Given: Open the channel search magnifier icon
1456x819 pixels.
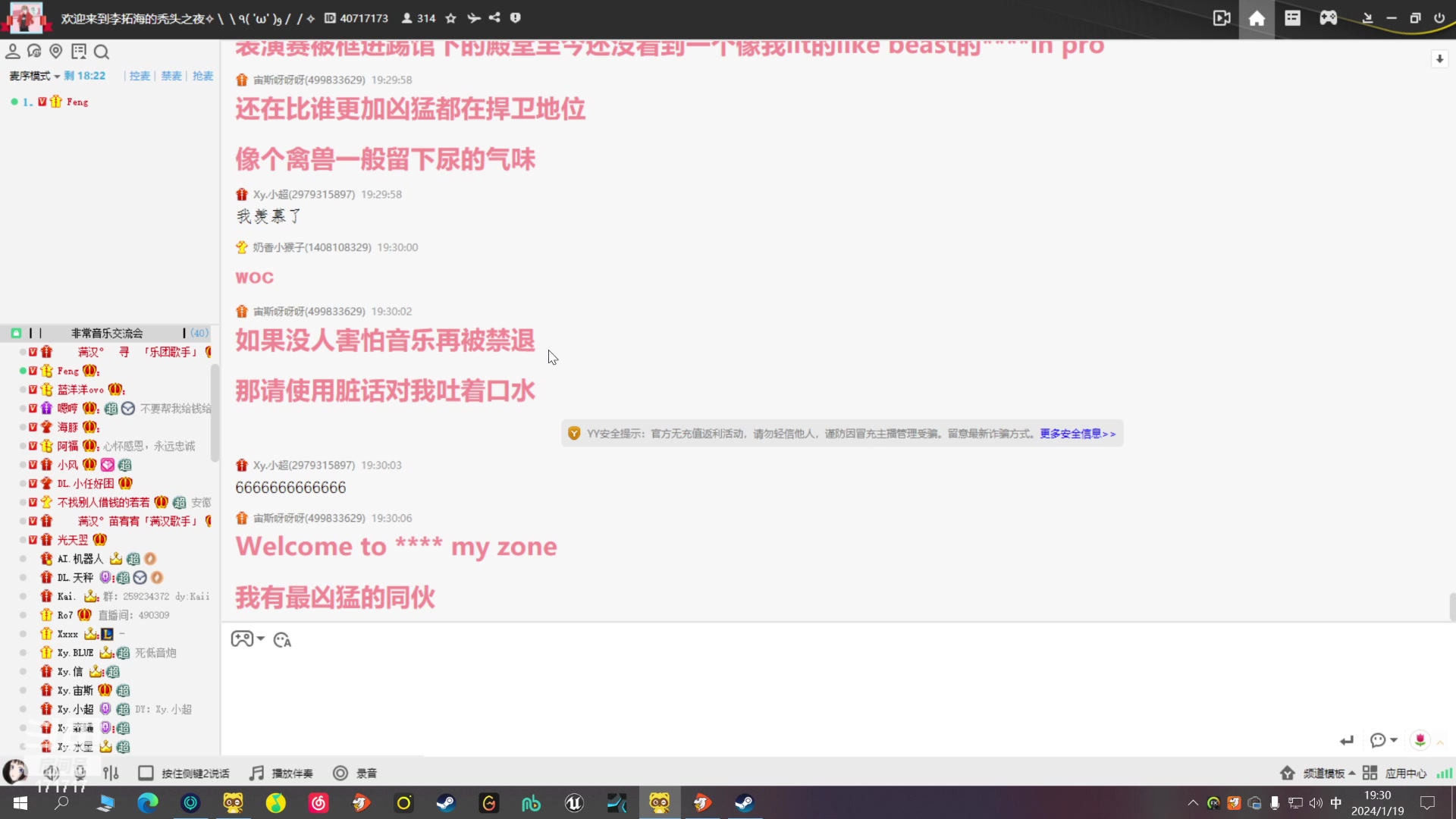Looking at the screenshot, I should (102, 52).
